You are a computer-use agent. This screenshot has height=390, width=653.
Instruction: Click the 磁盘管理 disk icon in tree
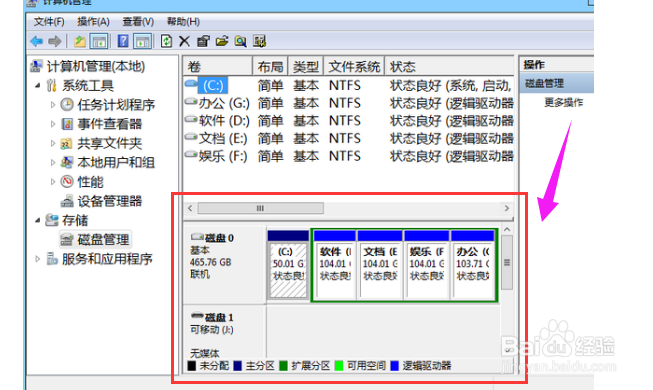point(67,240)
